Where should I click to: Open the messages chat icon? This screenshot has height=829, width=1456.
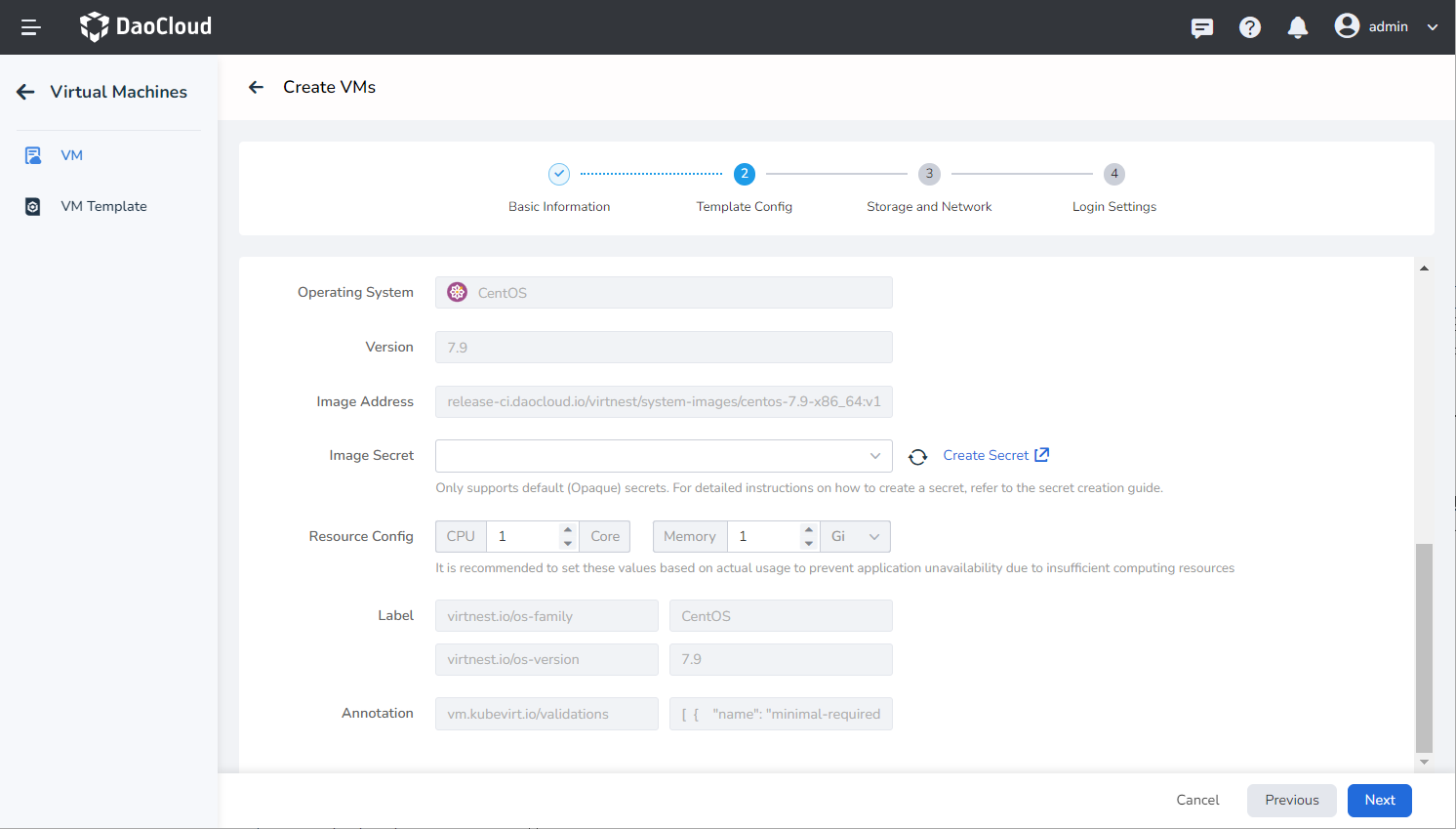point(1202,27)
